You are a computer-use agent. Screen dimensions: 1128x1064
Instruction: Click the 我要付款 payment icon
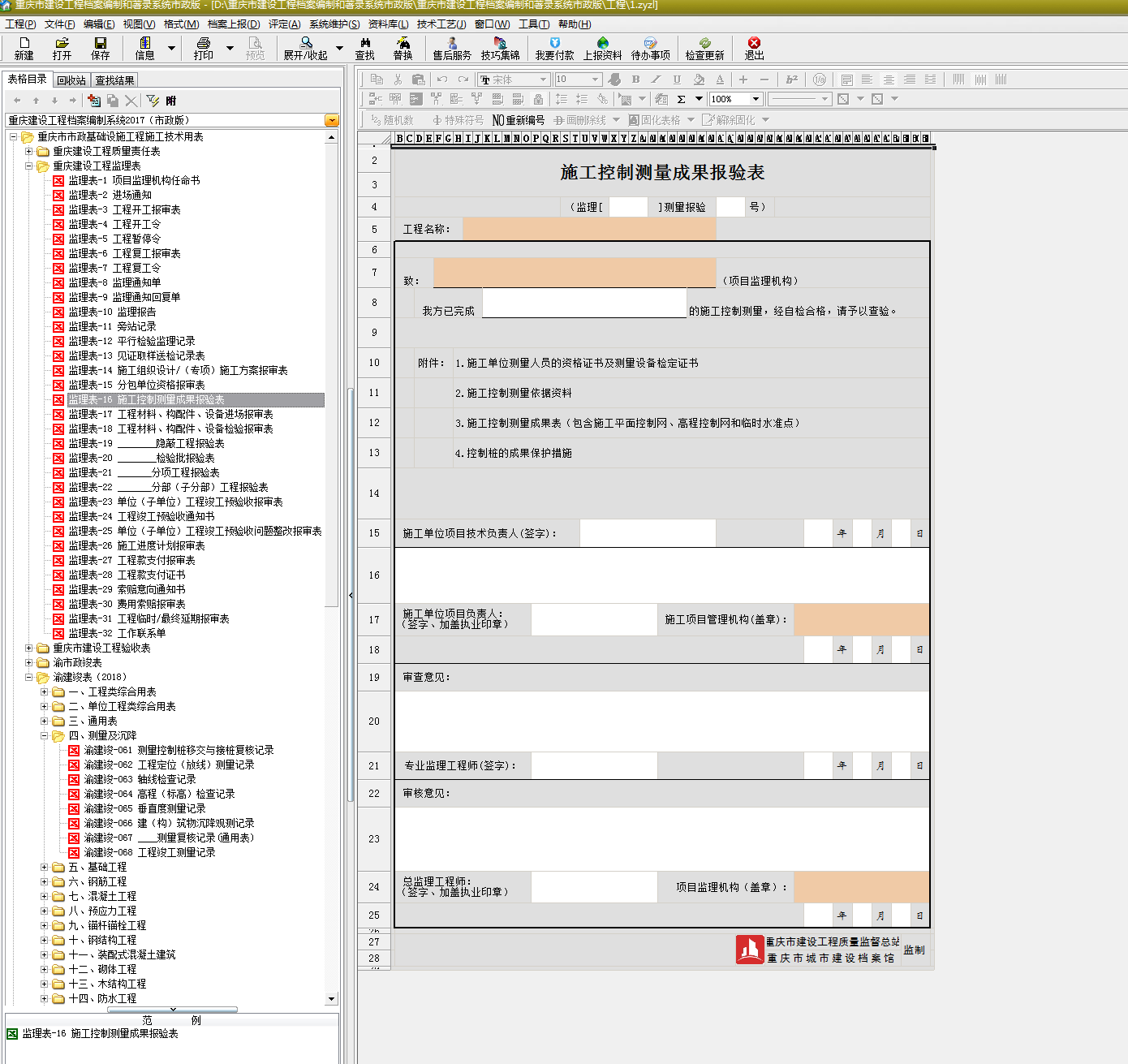[x=554, y=48]
